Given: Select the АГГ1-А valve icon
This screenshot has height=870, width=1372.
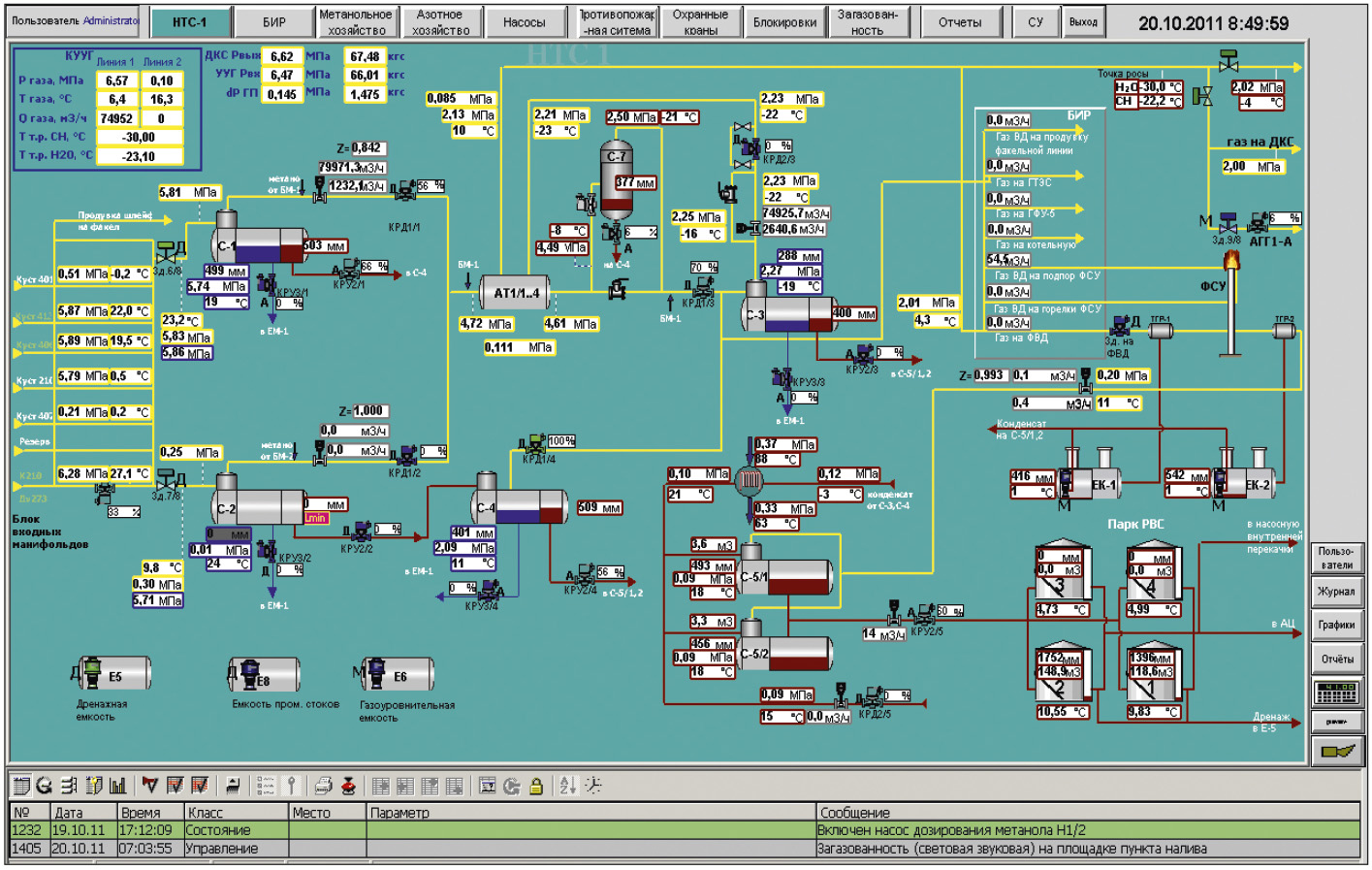Looking at the screenshot, I should pyautogui.click(x=1260, y=223).
